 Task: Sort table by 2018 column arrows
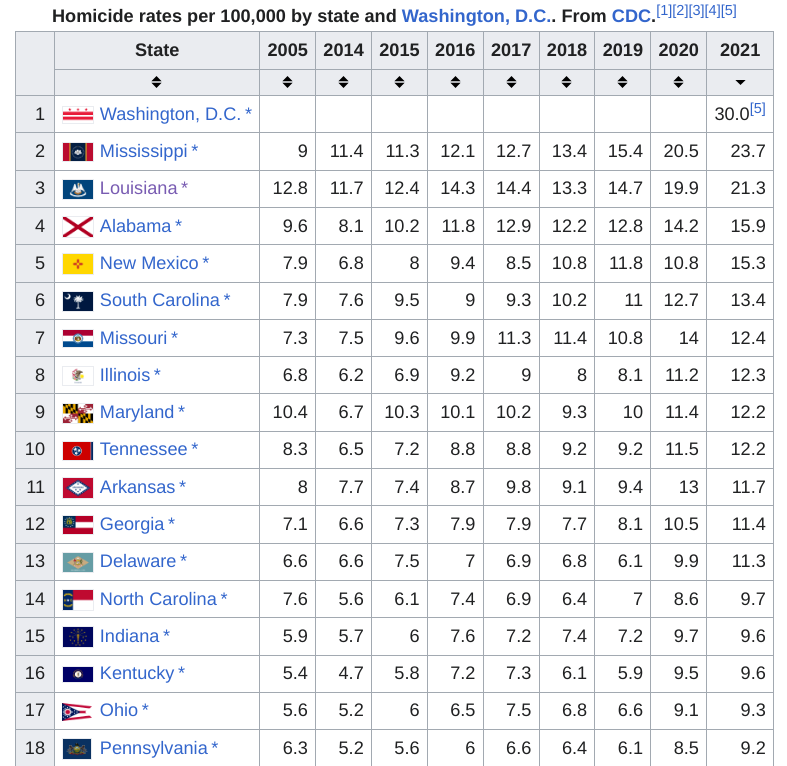[567, 82]
